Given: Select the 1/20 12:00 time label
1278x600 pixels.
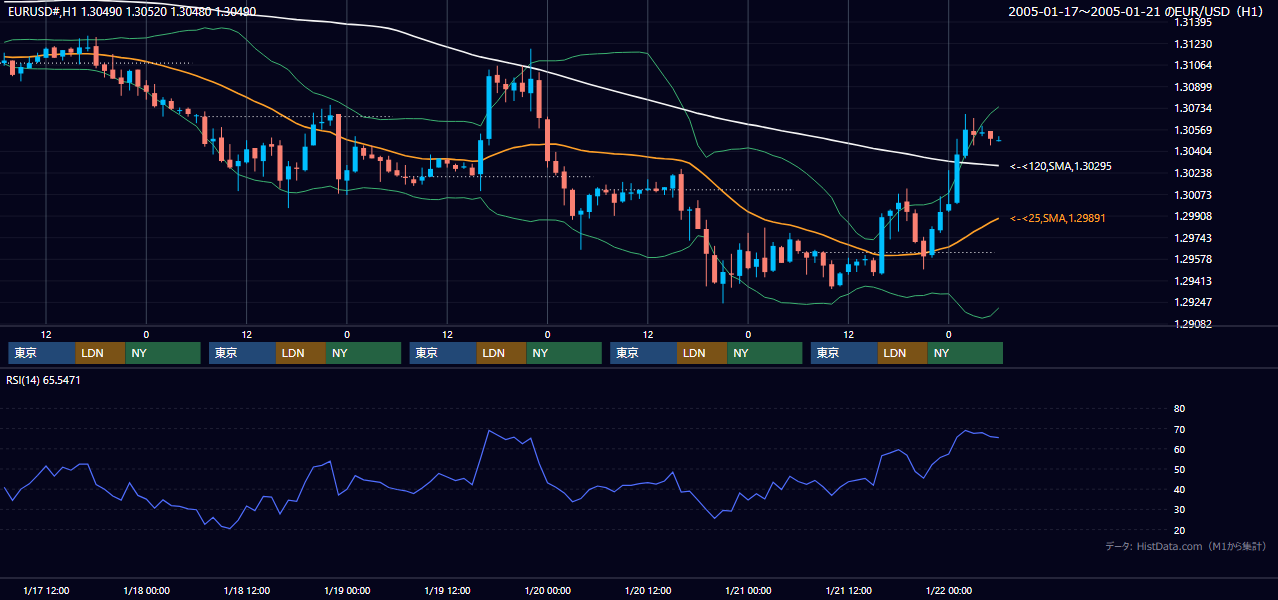Looking at the screenshot, I should (648, 591).
